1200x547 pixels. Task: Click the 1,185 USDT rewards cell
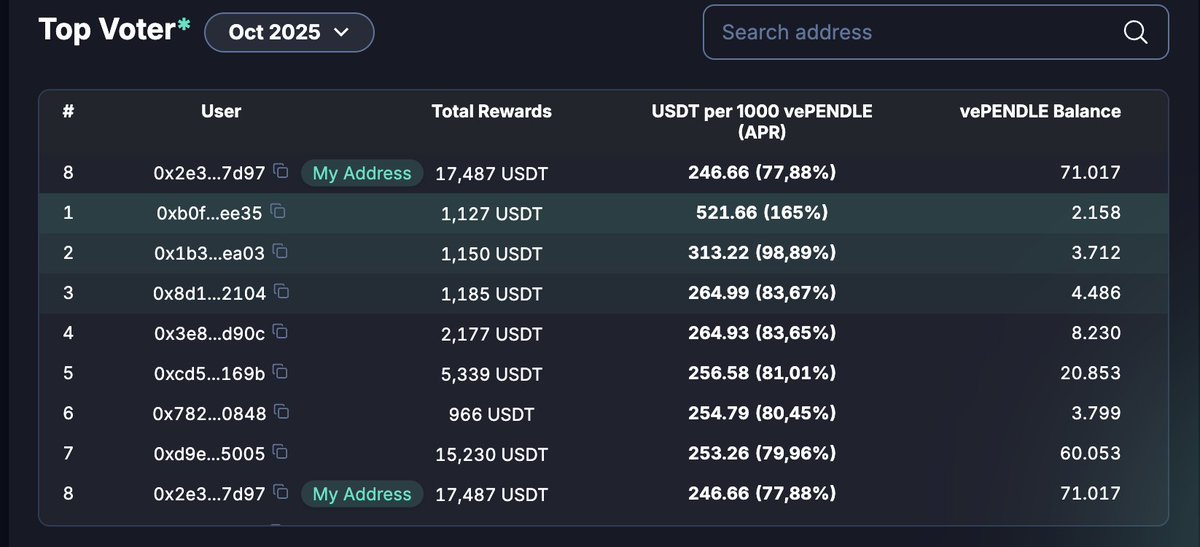point(492,294)
